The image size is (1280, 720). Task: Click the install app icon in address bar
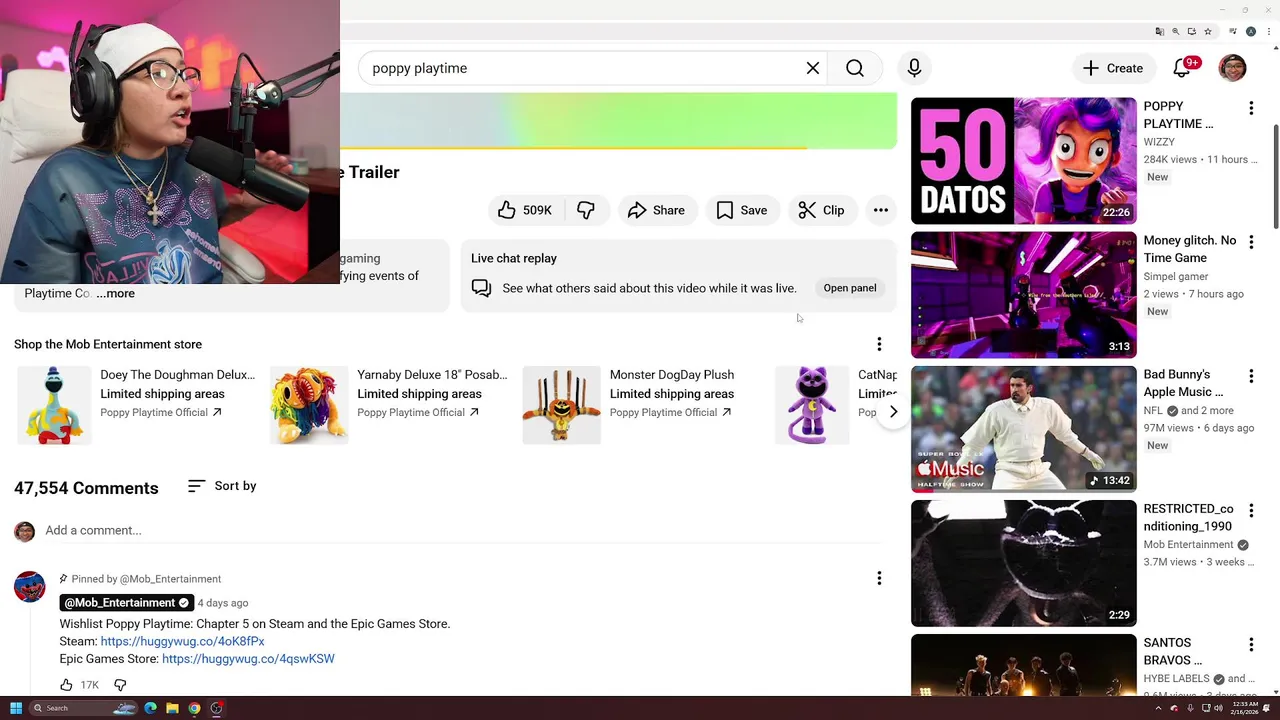1192,32
